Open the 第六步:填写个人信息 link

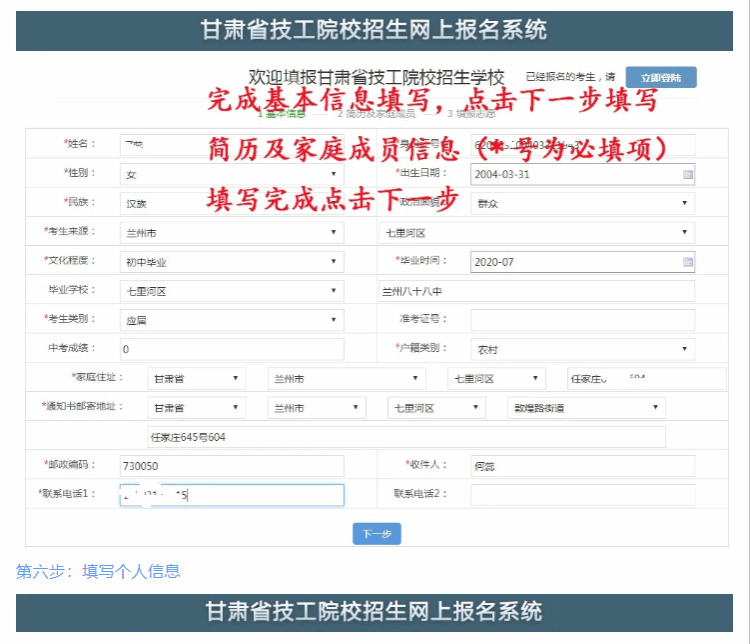click(x=98, y=572)
